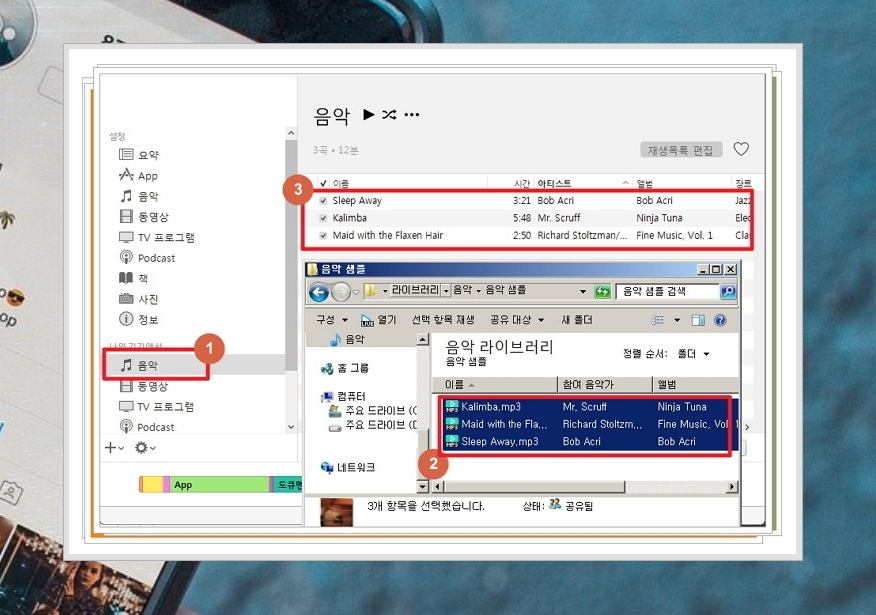Select Podcast under the device section
The width and height of the screenshot is (876, 615).
pyautogui.click(x=147, y=427)
